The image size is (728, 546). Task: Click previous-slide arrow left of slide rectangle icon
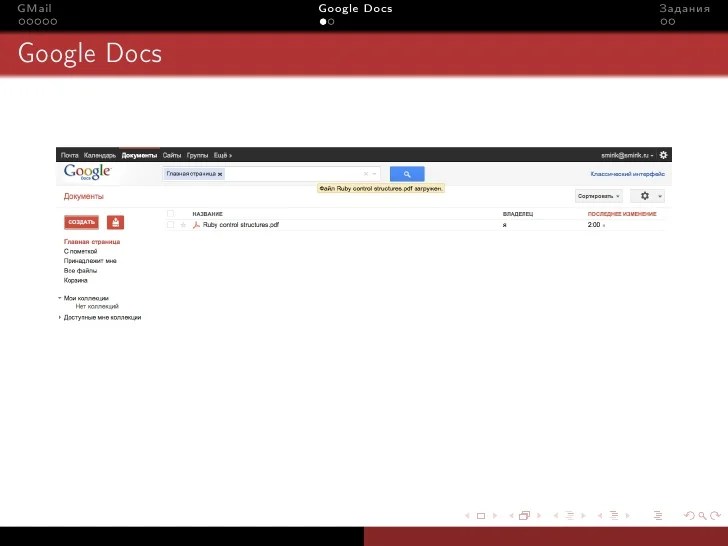(x=467, y=516)
